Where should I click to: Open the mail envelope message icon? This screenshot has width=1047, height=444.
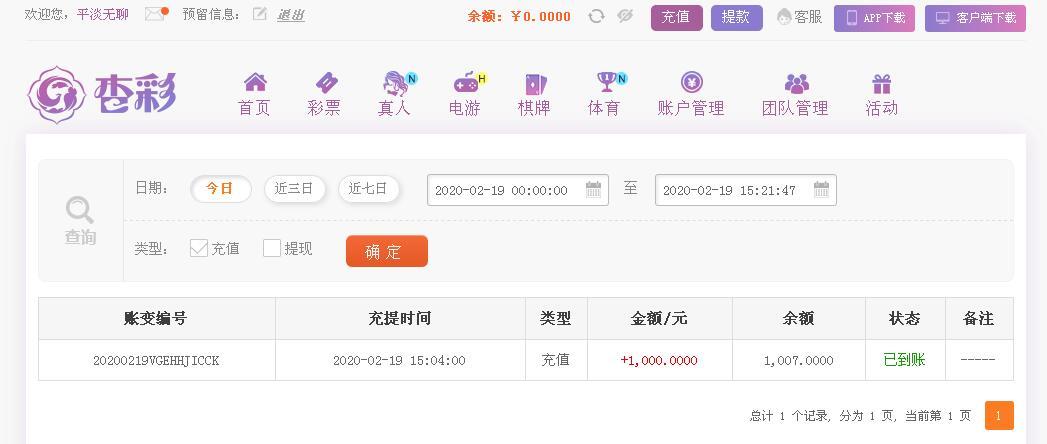(x=155, y=14)
